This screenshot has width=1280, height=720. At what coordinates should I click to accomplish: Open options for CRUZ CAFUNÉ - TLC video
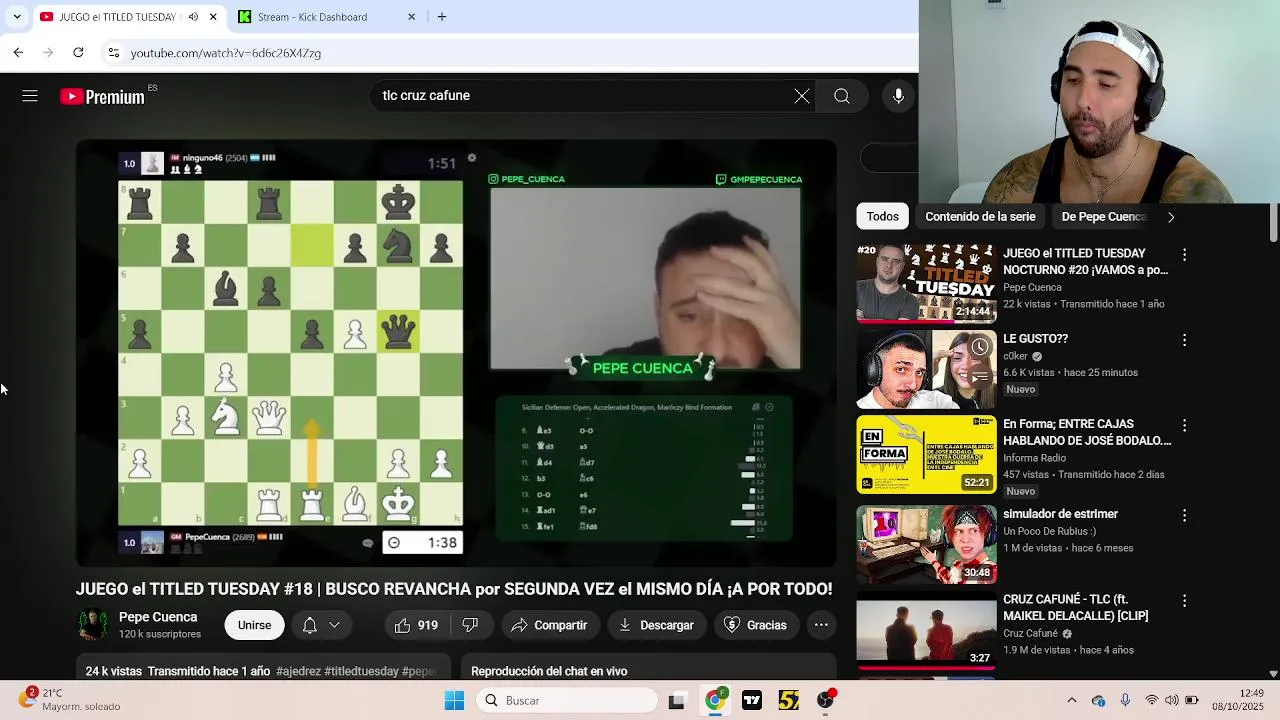(x=1184, y=601)
